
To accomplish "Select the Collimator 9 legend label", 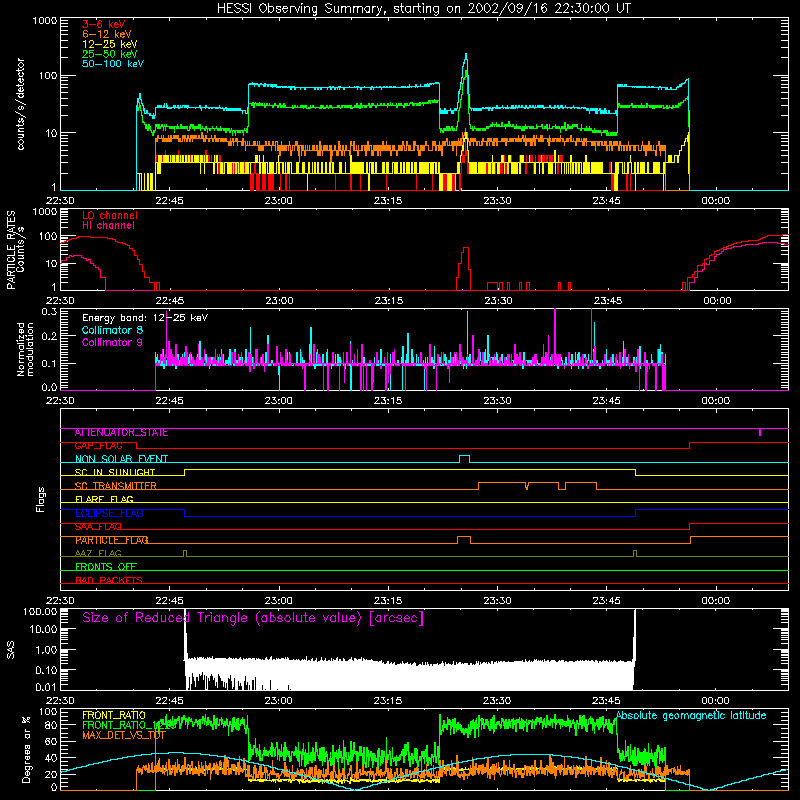I will pos(112,342).
